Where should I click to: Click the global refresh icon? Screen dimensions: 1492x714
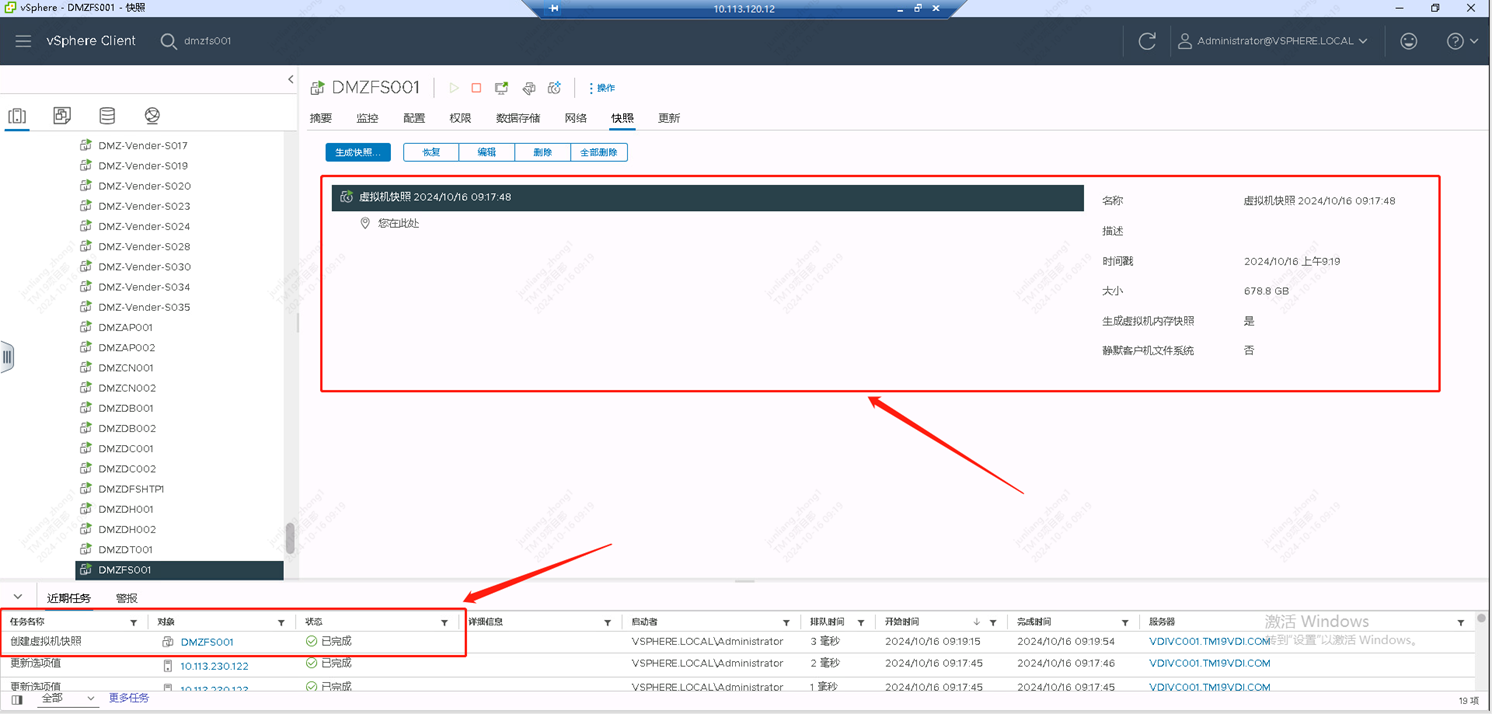point(1147,41)
